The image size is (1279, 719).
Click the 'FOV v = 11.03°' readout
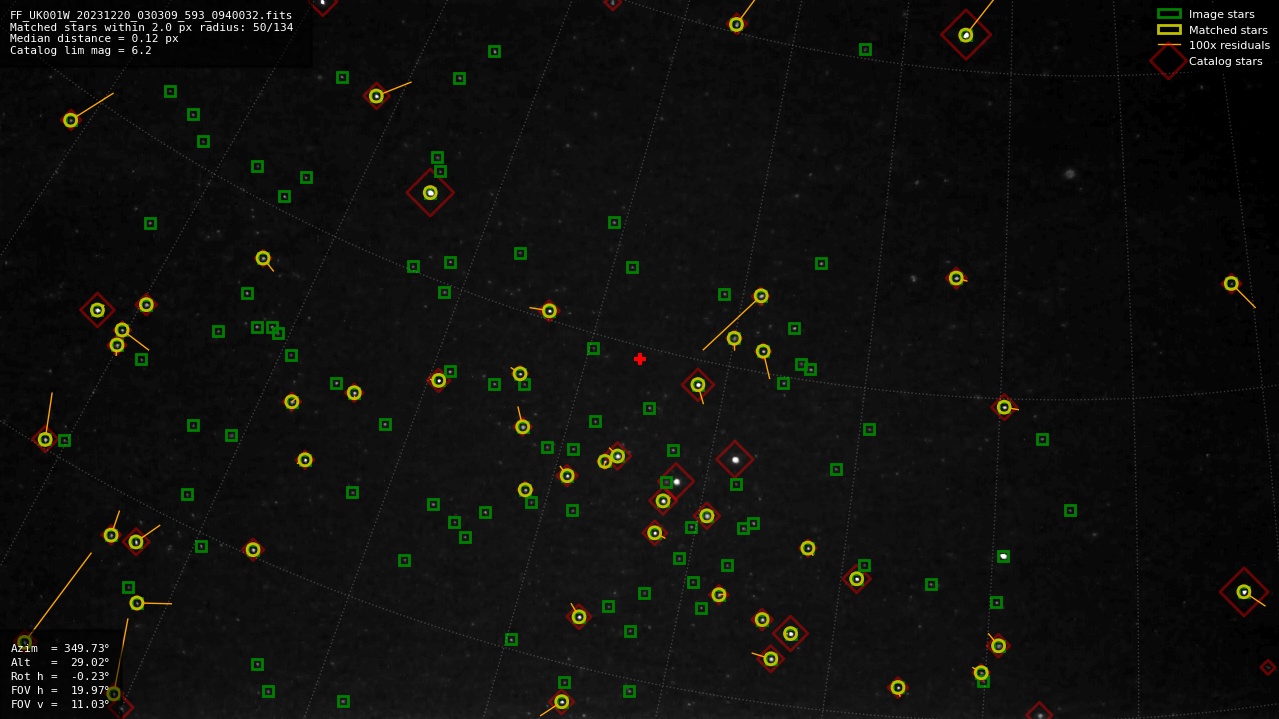pos(60,704)
